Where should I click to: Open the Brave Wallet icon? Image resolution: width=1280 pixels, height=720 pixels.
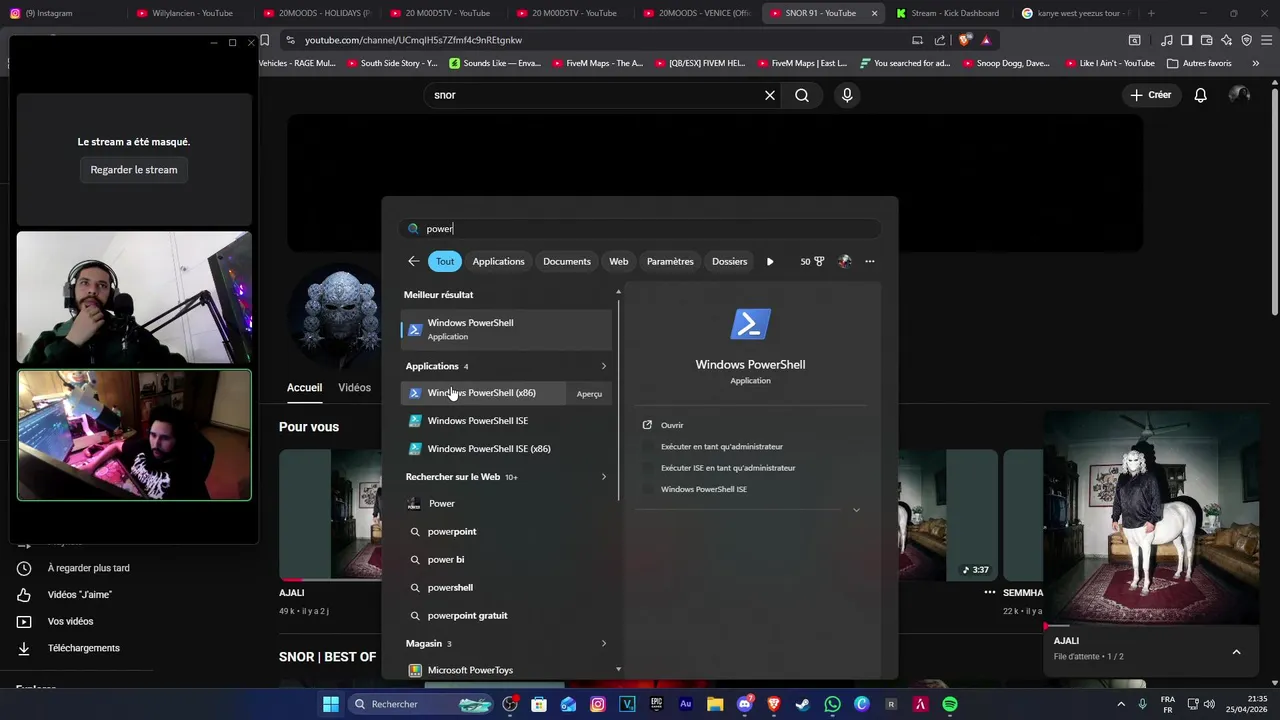pyautogui.click(x=1206, y=40)
